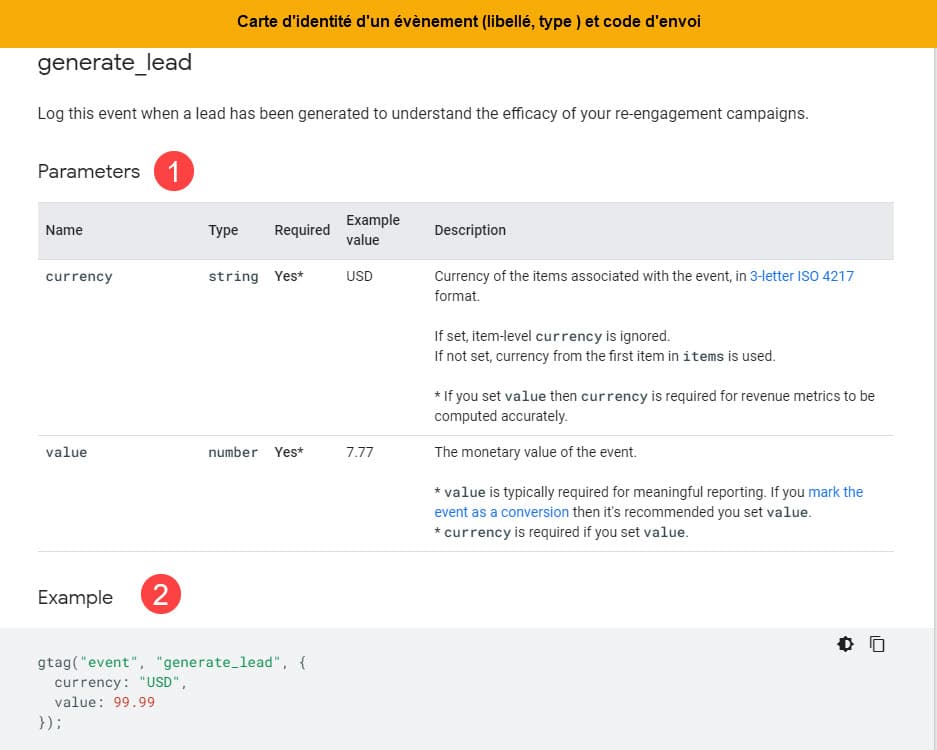Click the 7.77 example value cell
Screen dimensions: 937x750
coord(360,452)
